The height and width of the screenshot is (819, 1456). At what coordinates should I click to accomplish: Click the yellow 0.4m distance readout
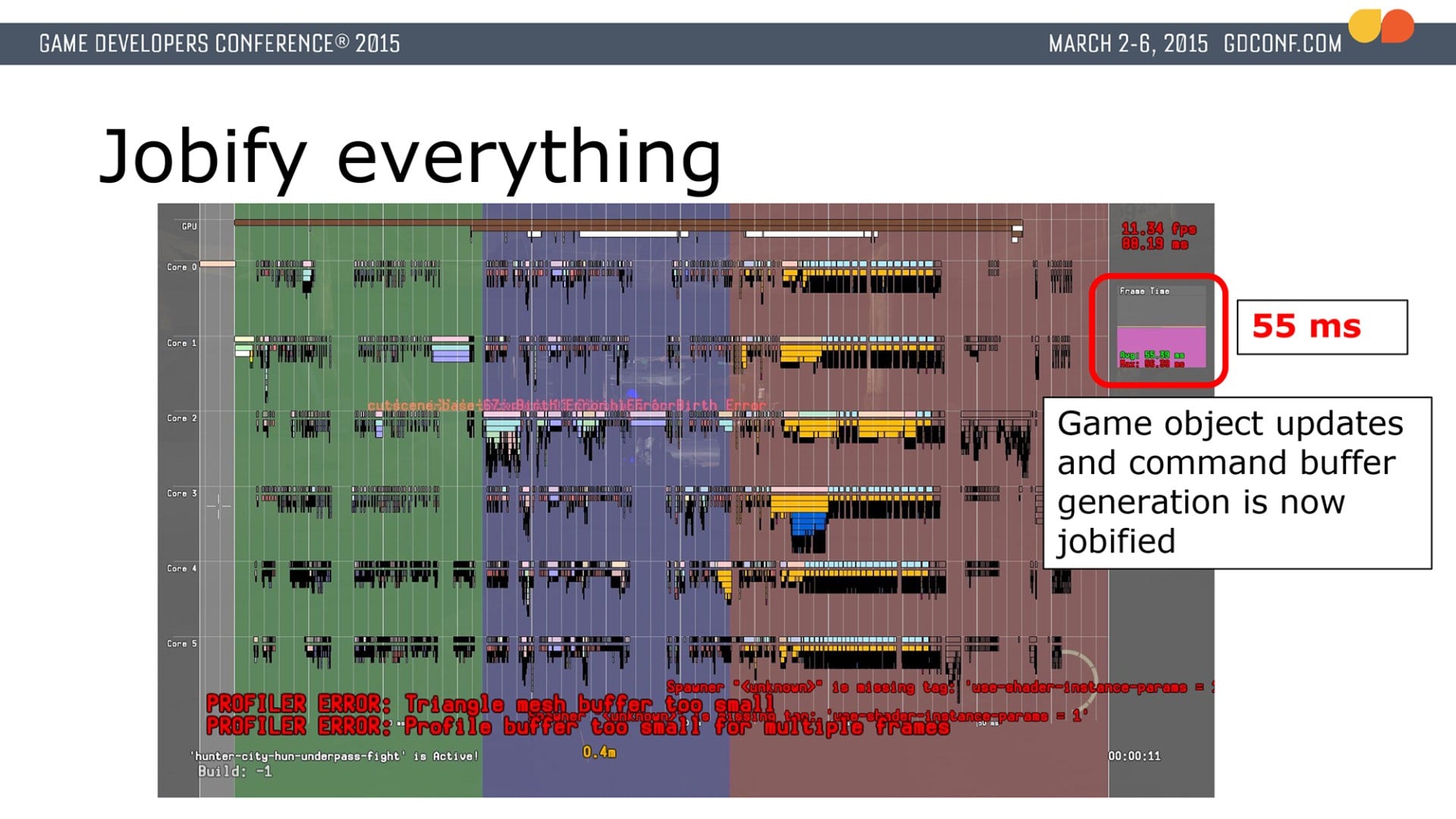599,752
